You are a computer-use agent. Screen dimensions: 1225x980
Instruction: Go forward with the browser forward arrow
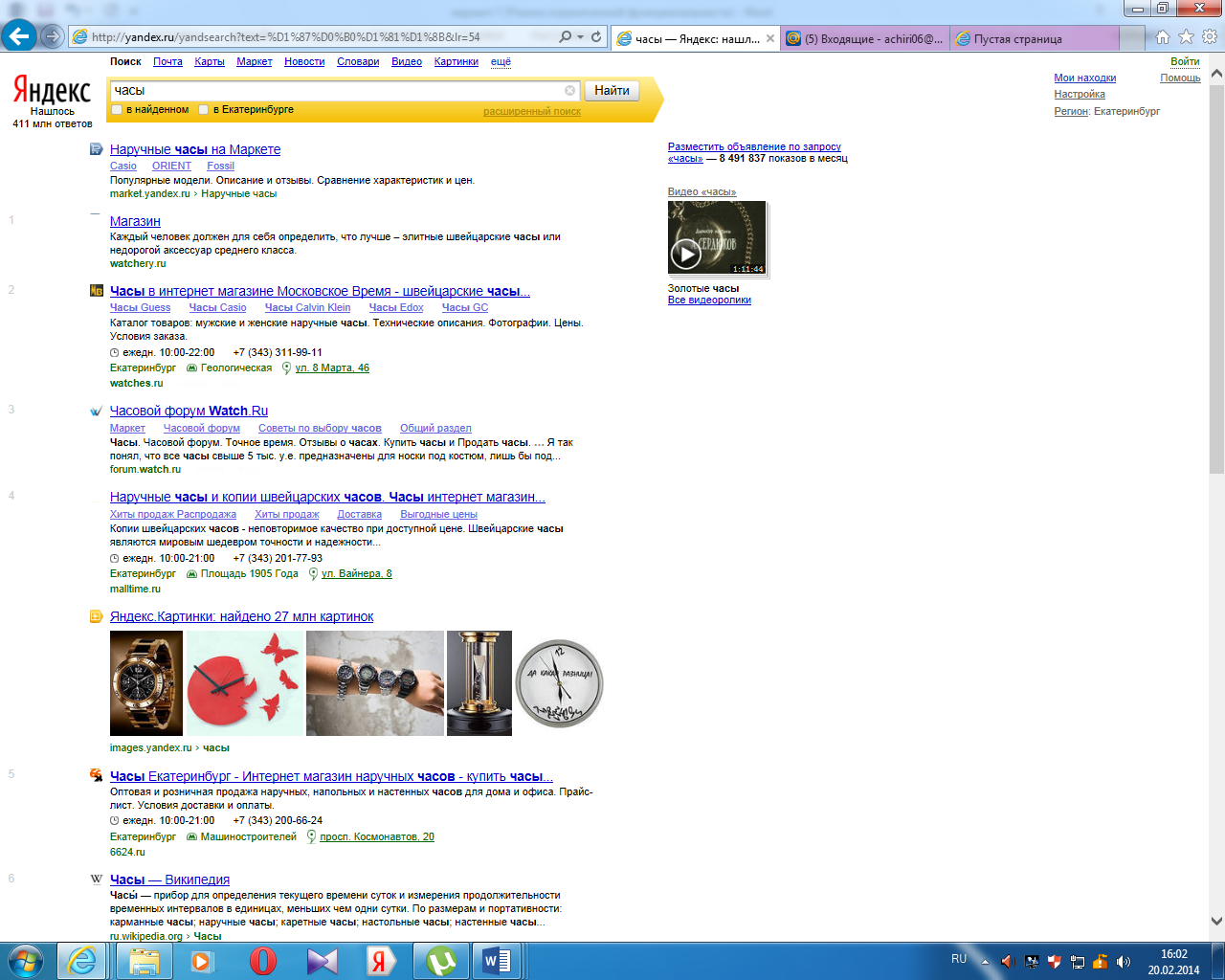[x=53, y=37]
